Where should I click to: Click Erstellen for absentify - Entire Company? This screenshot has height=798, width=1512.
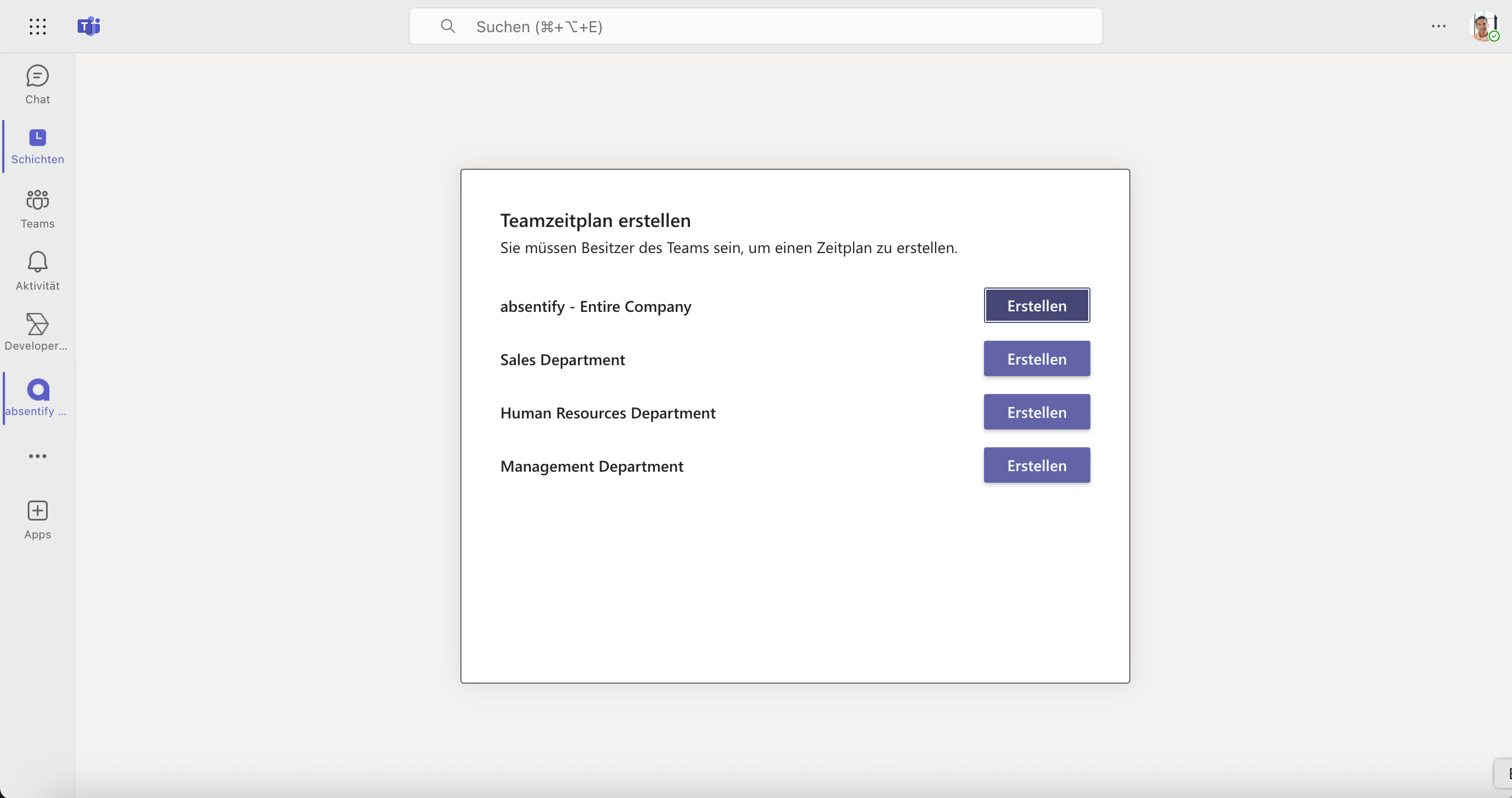point(1037,305)
